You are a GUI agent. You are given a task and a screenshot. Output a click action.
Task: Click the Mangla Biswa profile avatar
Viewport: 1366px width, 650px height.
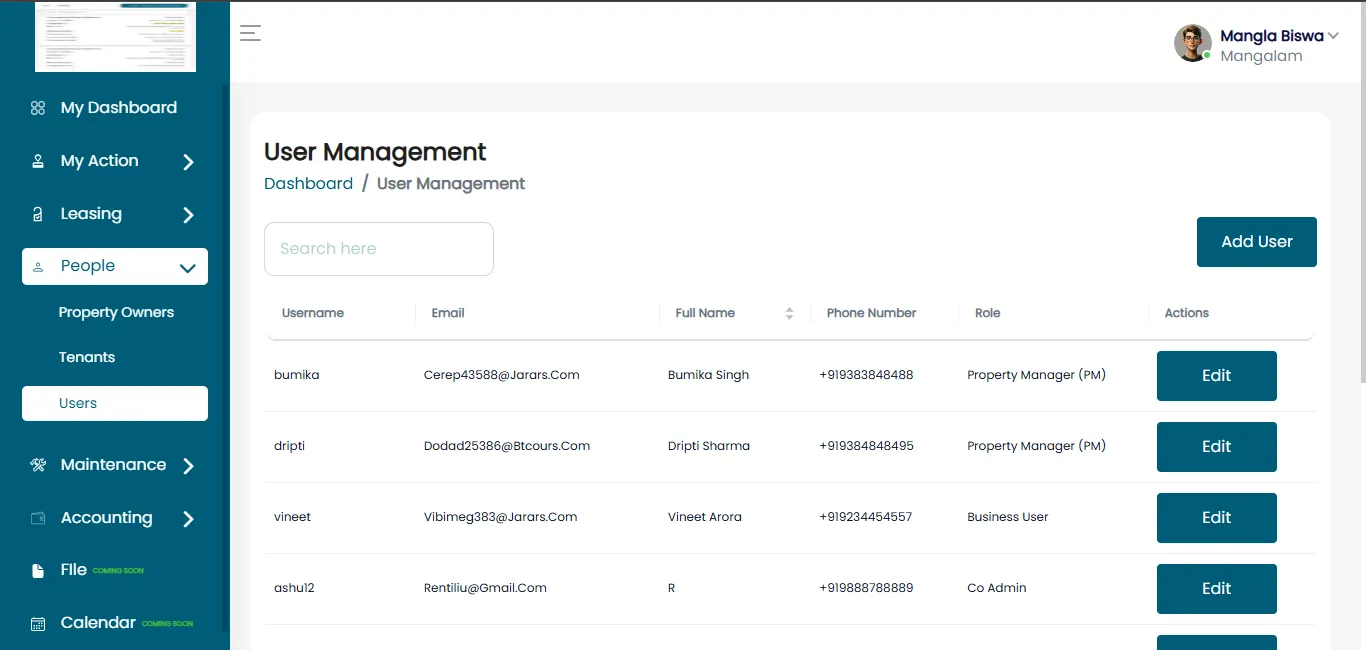tap(1193, 43)
